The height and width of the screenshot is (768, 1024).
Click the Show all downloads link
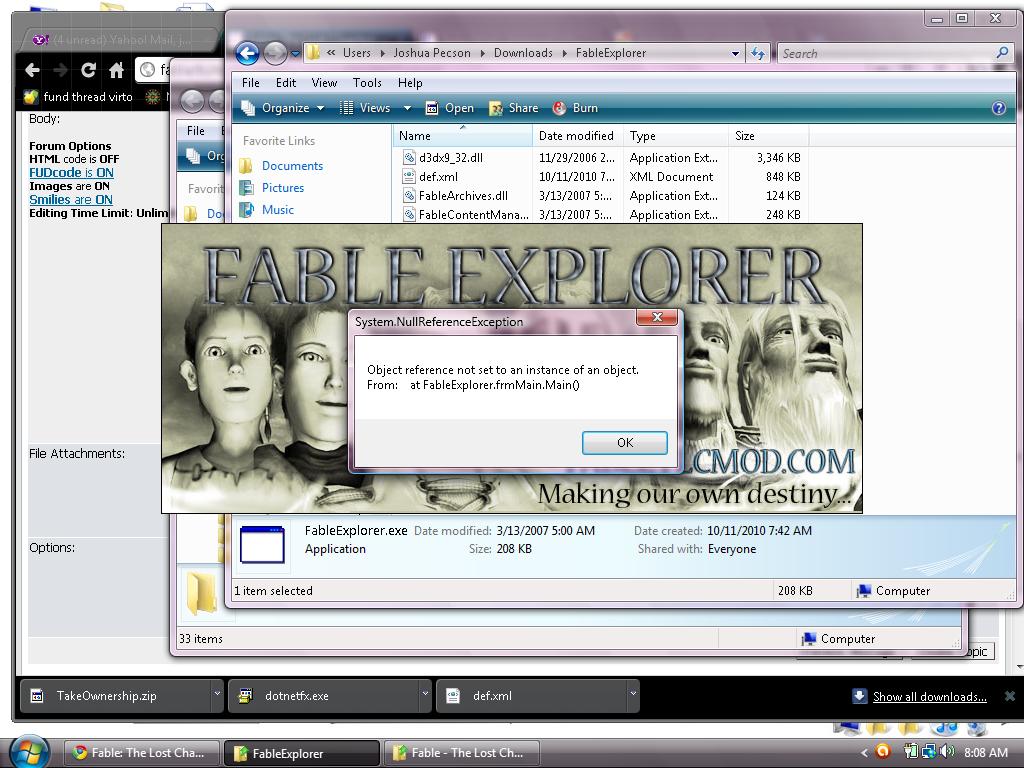pos(929,697)
